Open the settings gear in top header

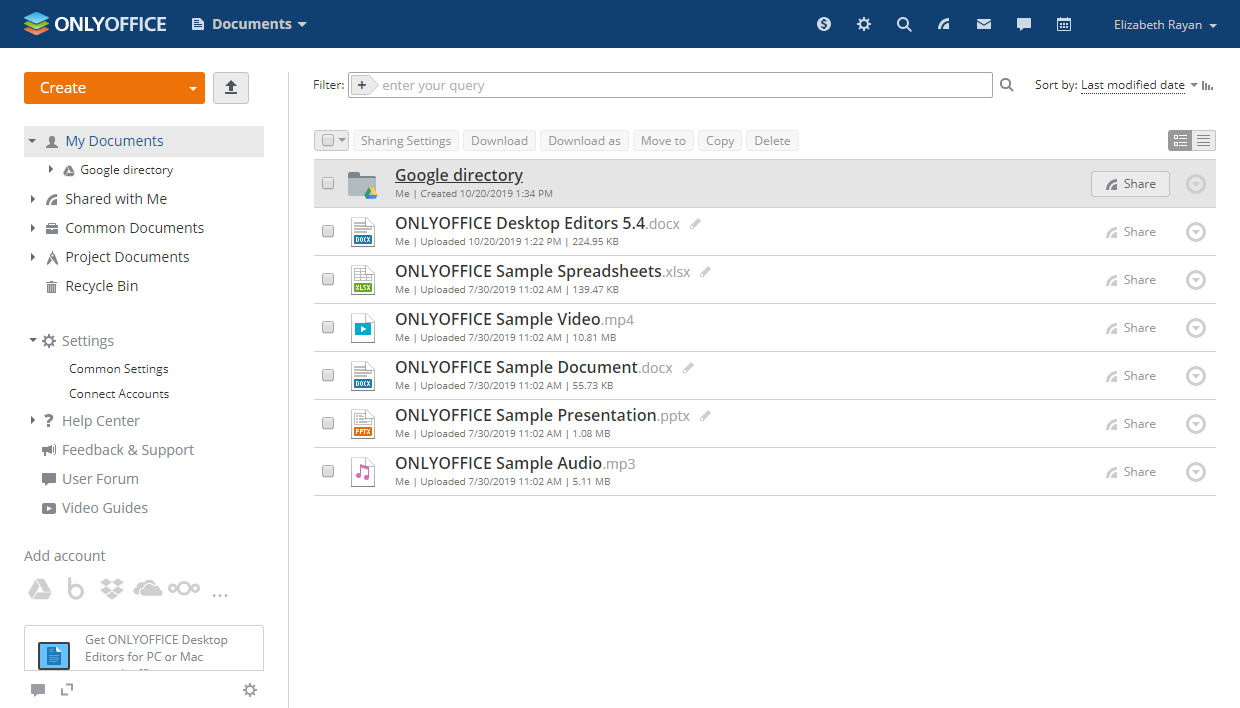pyautogui.click(x=864, y=24)
